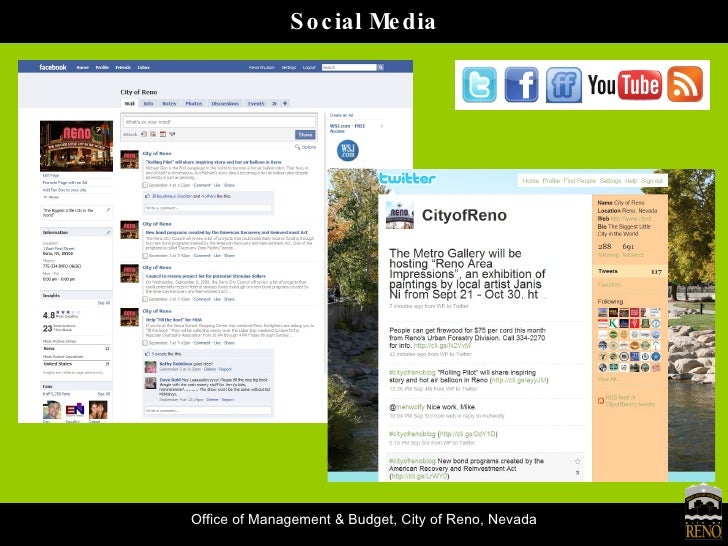
Task: Click Home in Twitter navigation
Action: click(x=531, y=181)
